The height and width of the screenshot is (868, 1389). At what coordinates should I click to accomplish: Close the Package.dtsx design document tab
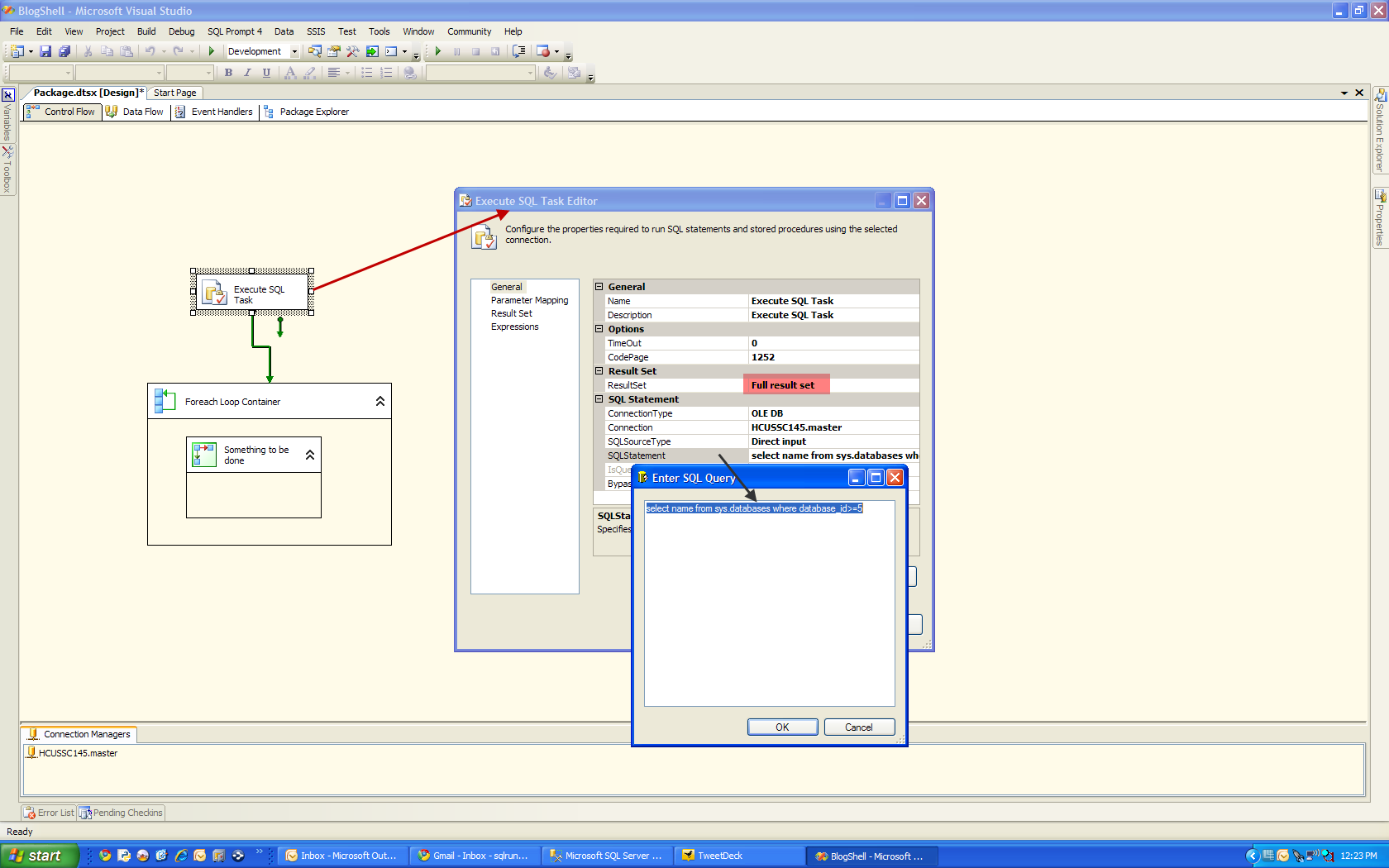click(1359, 93)
